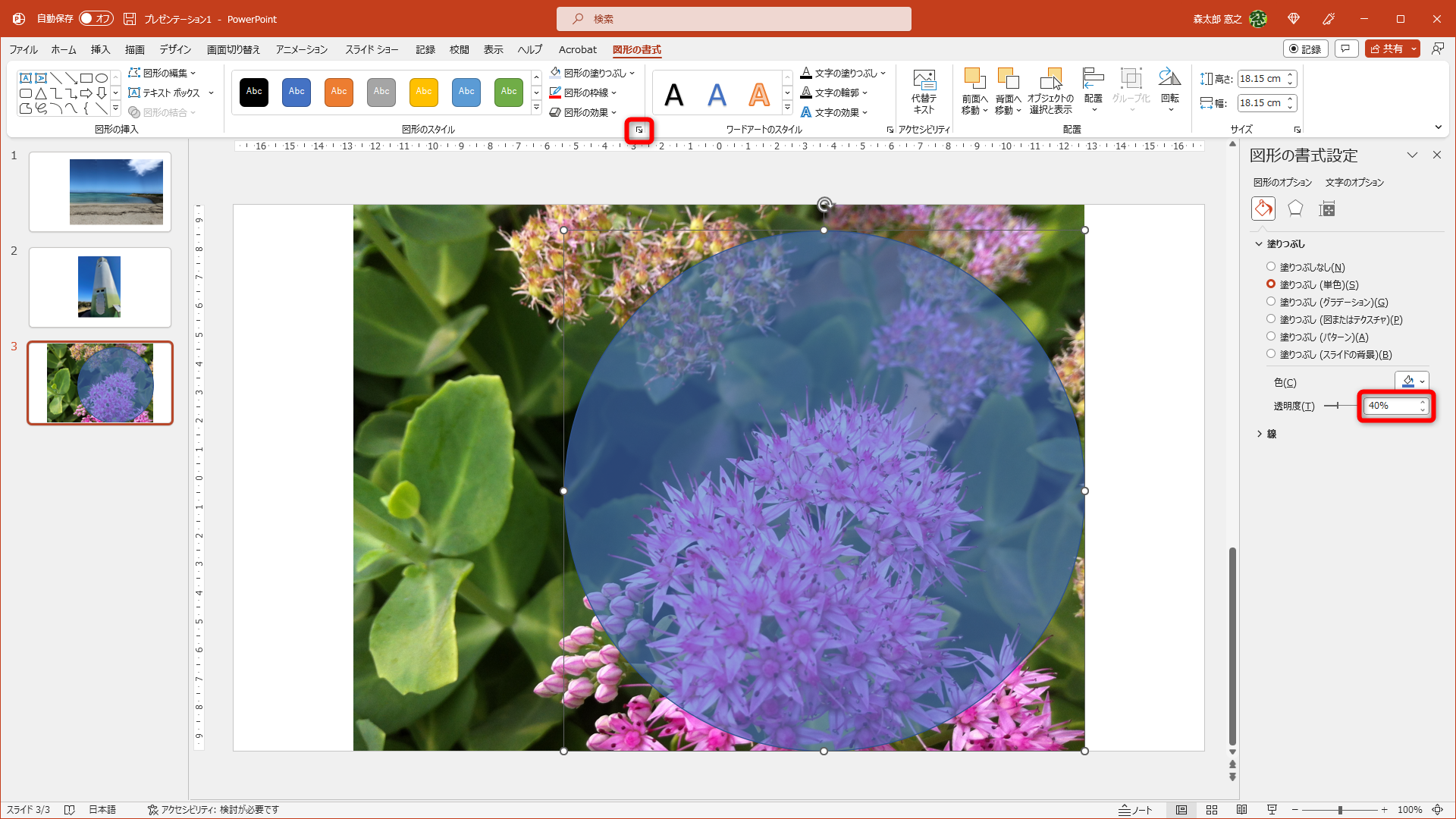This screenshot has width=1456, height=819.
Task: Select Gradient Fill (グラデーション) radio button
Action: tap(1271, 302)
